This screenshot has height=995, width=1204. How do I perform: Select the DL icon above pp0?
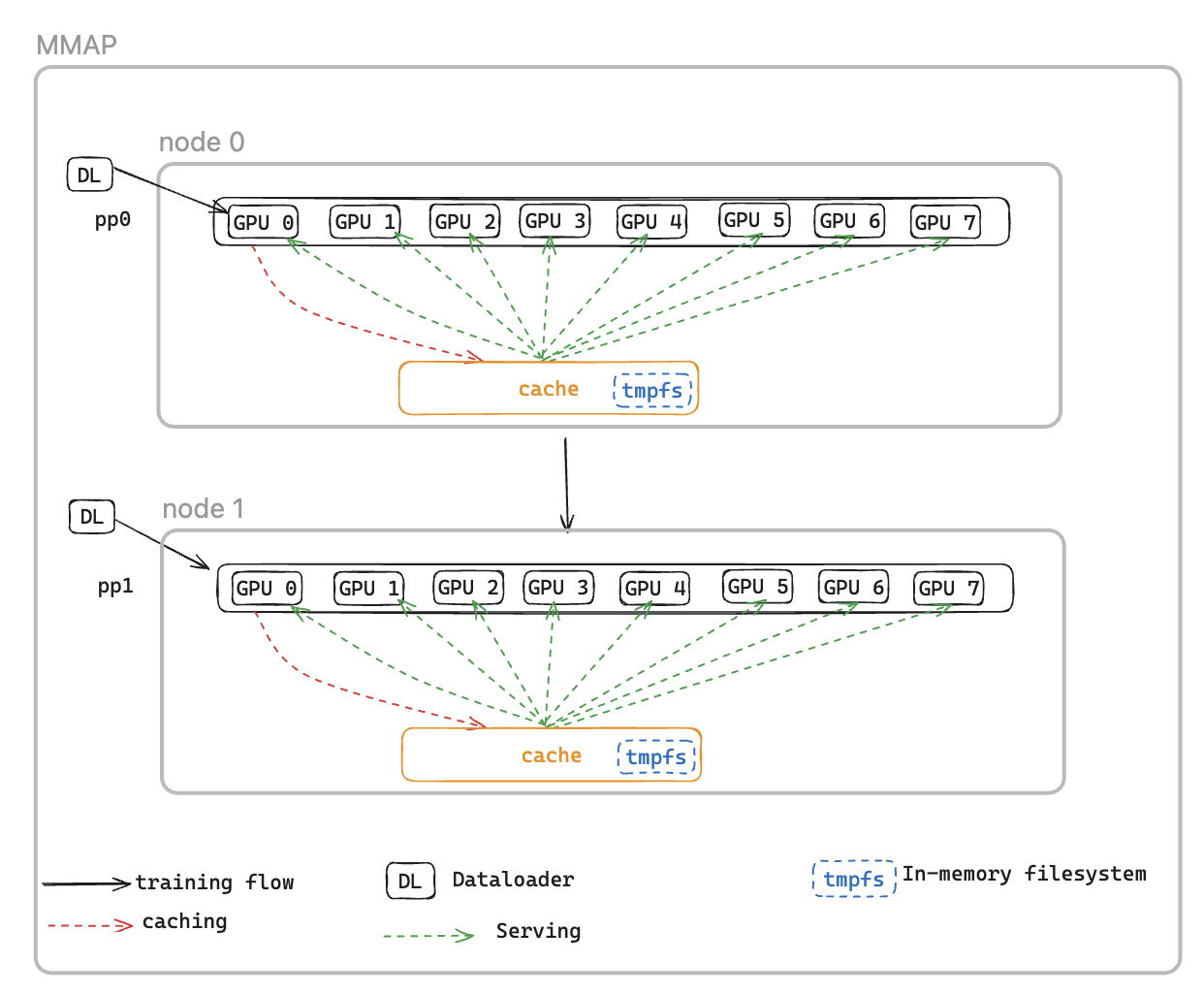click(90, 175)
